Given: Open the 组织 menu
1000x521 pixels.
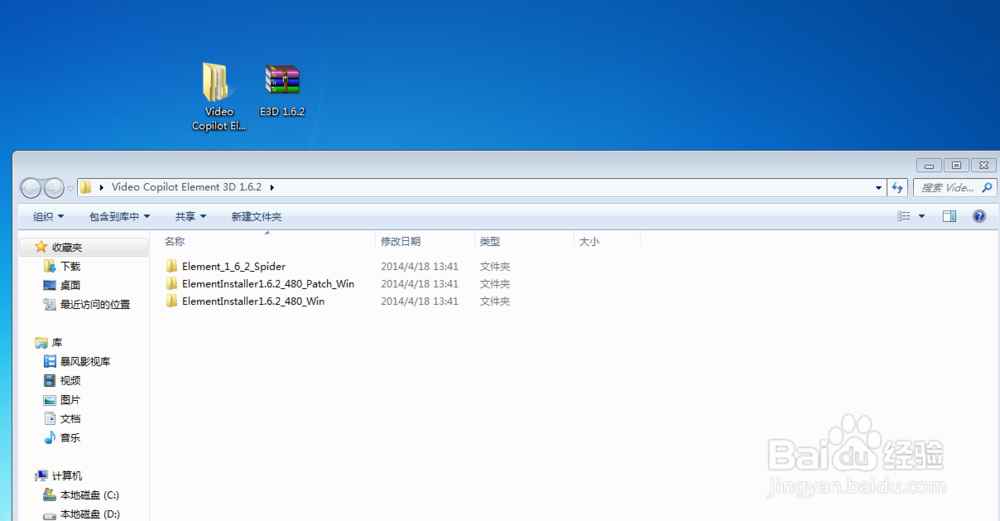Looking at the screenshot, I should point(48,217).
